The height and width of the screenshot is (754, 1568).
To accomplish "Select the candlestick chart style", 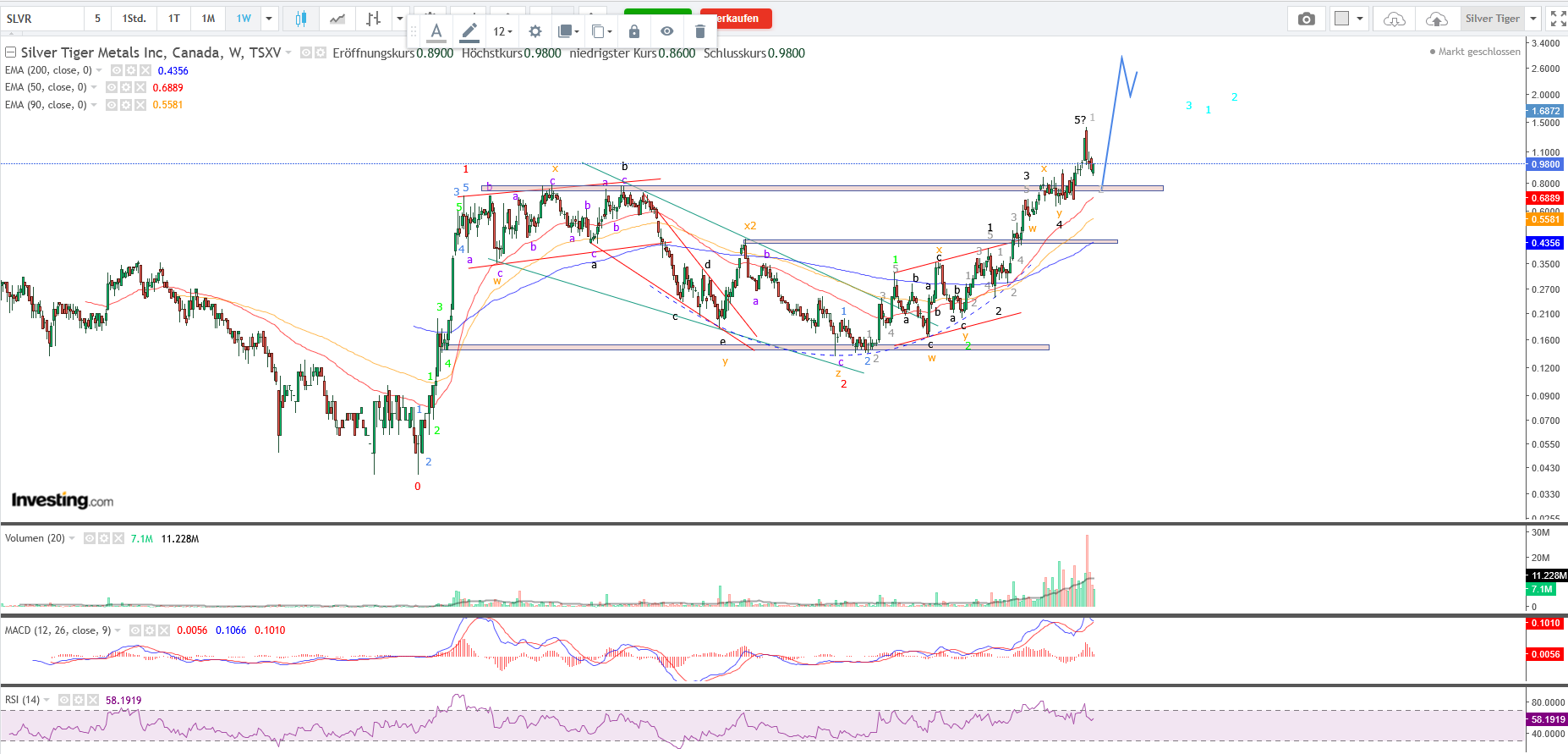I will pyautogui.click(x=300, y=19).
